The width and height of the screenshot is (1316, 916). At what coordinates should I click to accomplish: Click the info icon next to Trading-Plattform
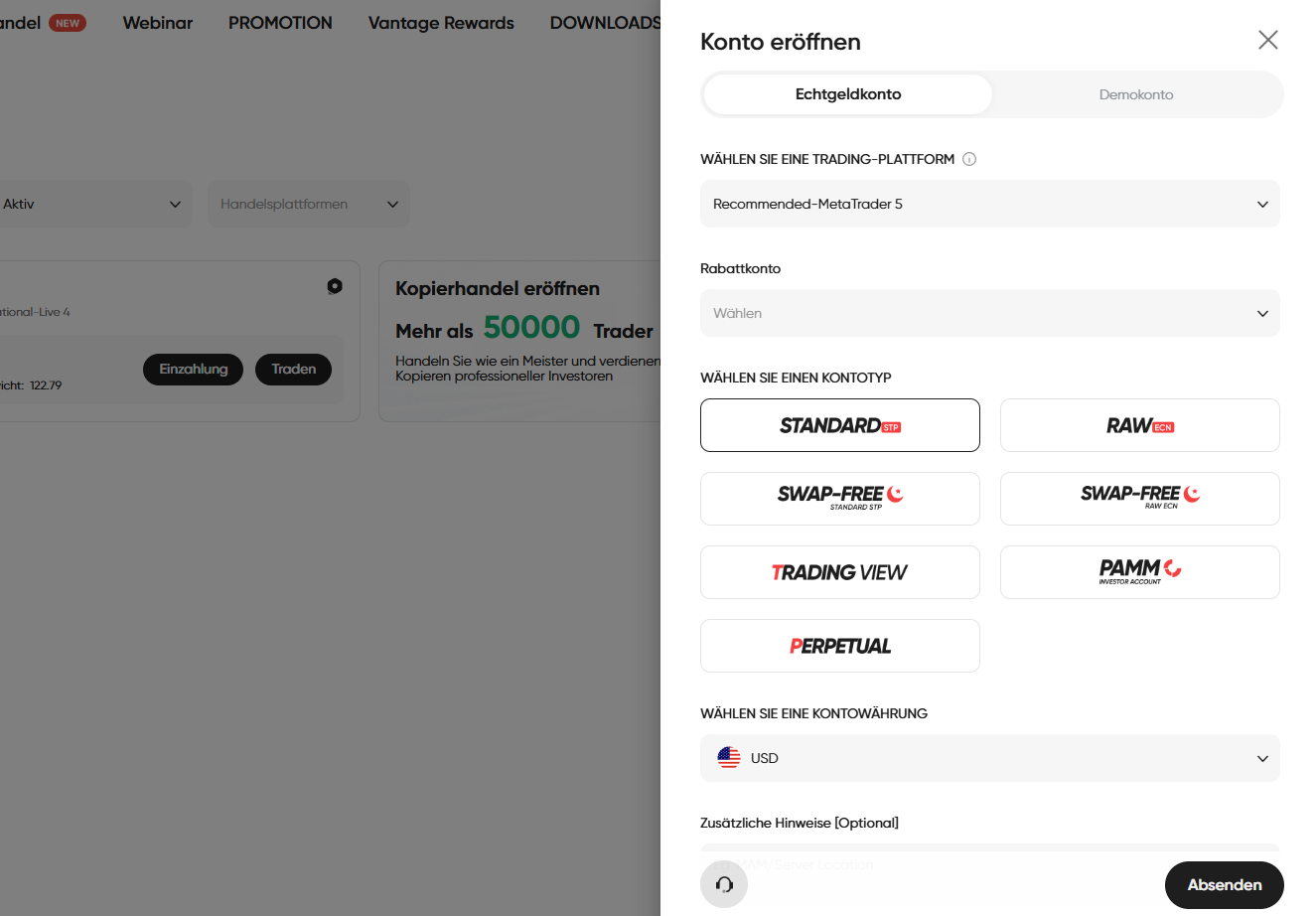point(968,159)
